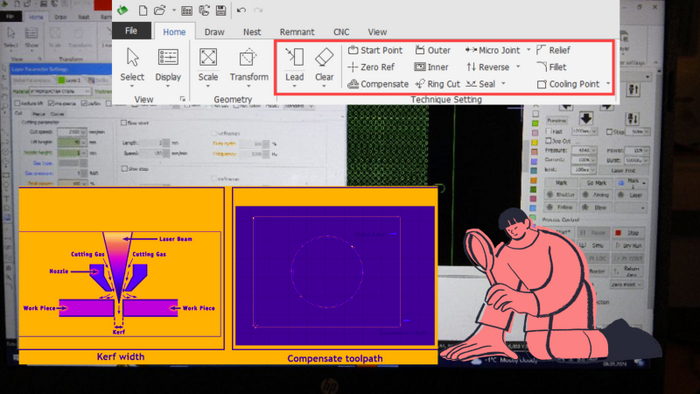This screenshot has height=394, width=700.
Task: Switch to the Nest ribbon tab
Action: 252,32
